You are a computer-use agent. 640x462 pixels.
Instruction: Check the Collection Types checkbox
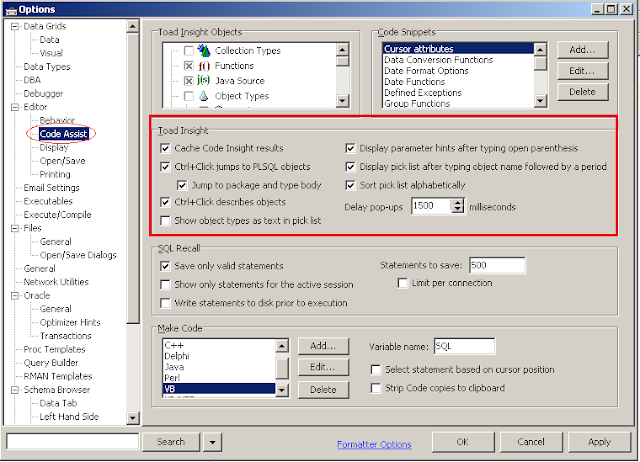coord(189,51)
